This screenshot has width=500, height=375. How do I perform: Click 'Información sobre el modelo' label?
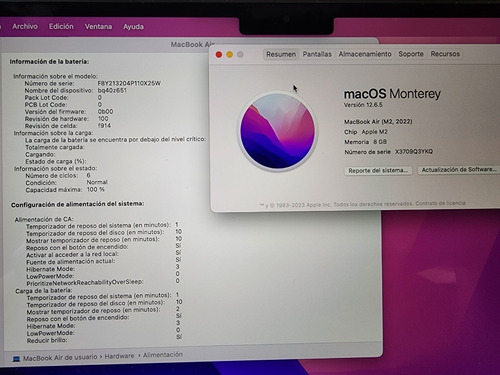click(55, 76)
